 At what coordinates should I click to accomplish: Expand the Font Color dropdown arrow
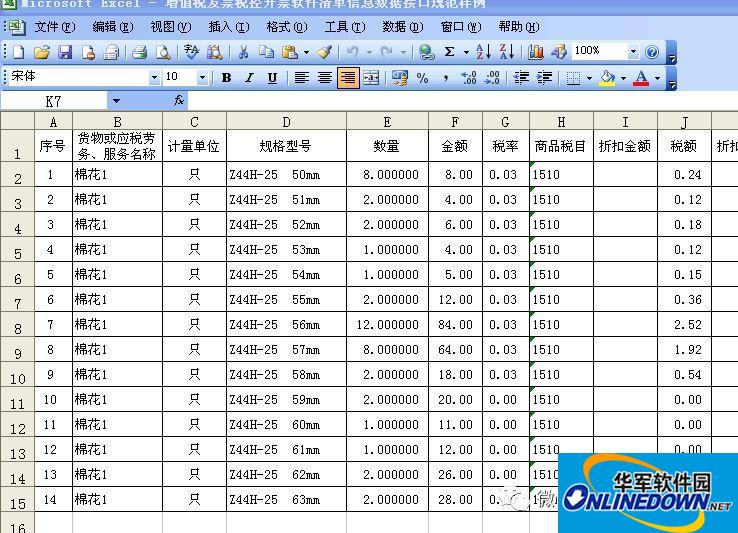click(x=658, y=78)
